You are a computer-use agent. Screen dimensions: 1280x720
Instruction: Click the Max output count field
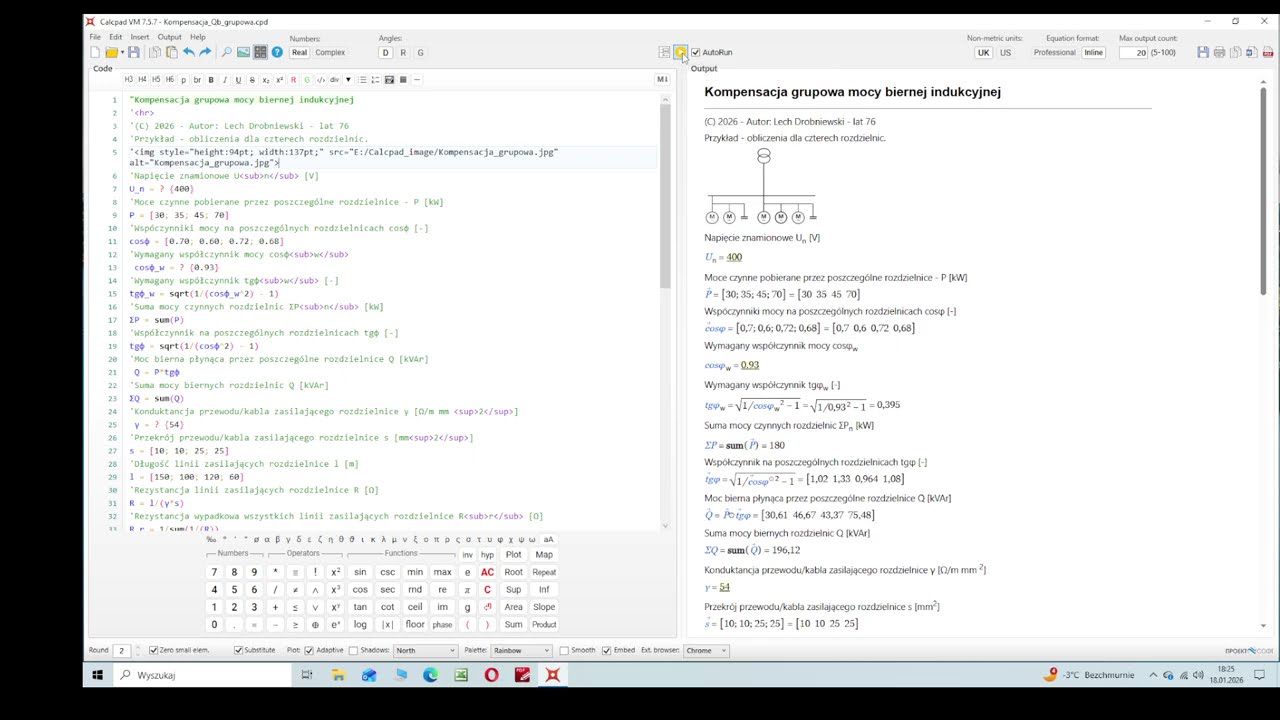tap(1135, 52)
